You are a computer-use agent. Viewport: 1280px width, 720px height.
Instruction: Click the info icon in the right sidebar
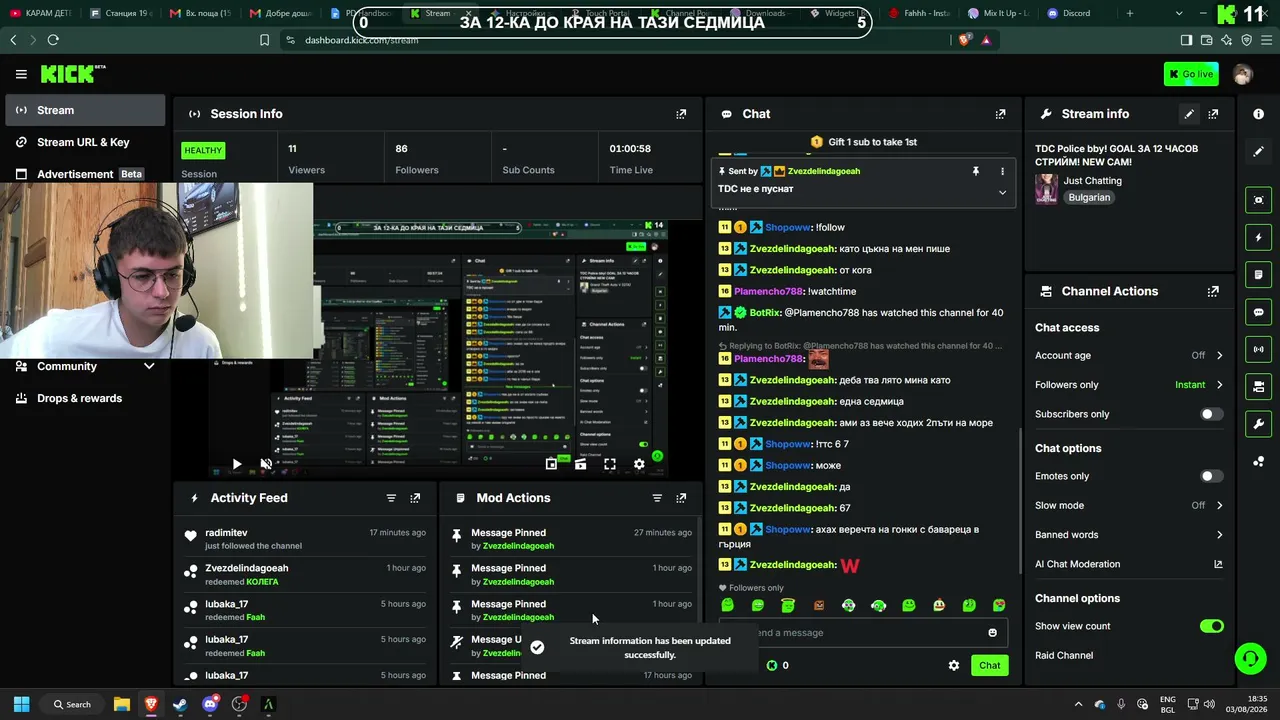(x=1258, y=114)
